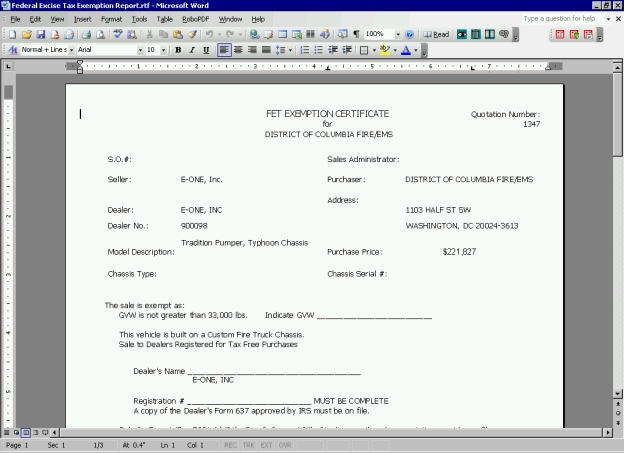The image size is (624, 453).
Task: Open the Style dropdown showing Normal + Line
Action: point(71,50)
